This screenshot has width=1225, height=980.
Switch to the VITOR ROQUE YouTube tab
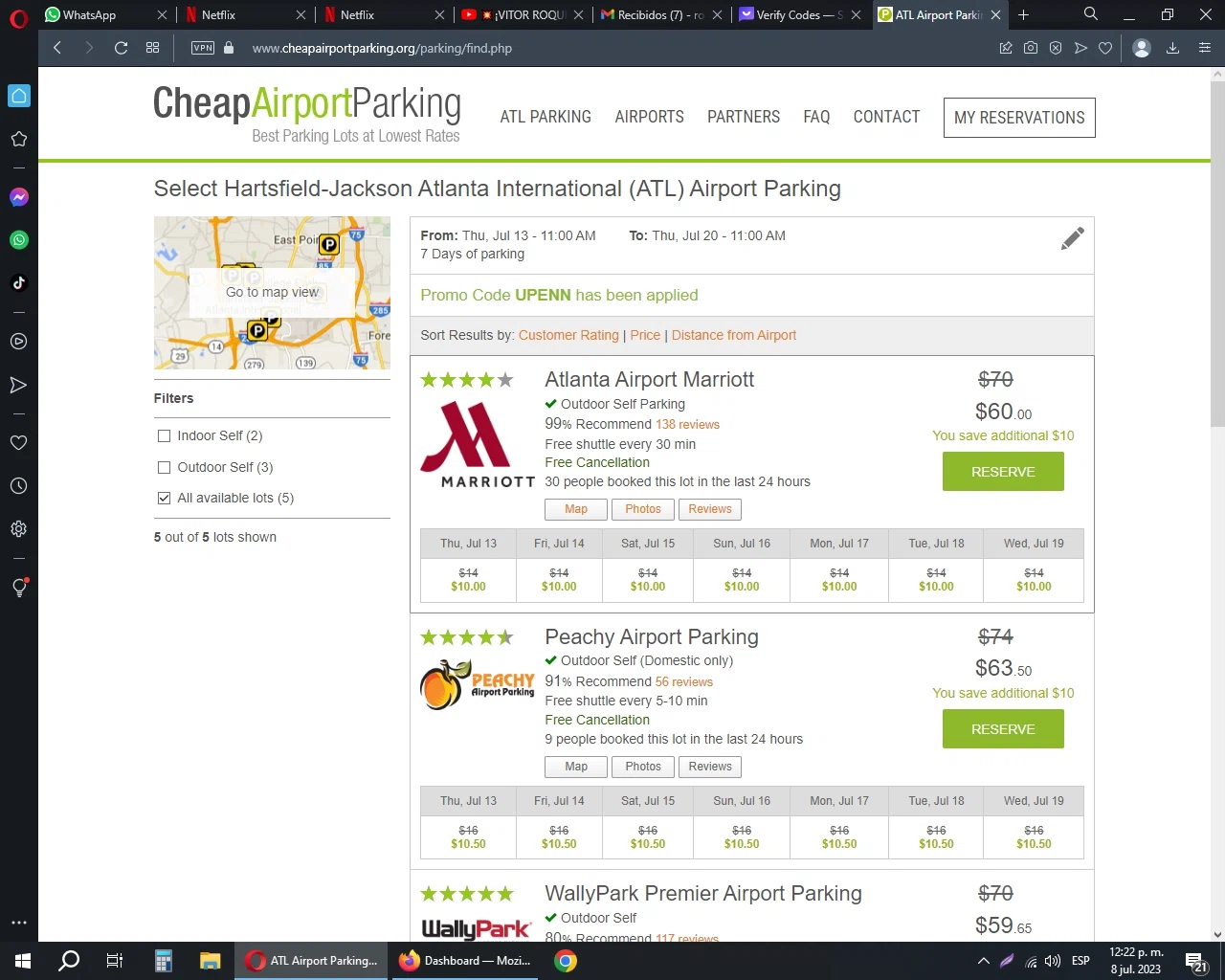point(522,14)
